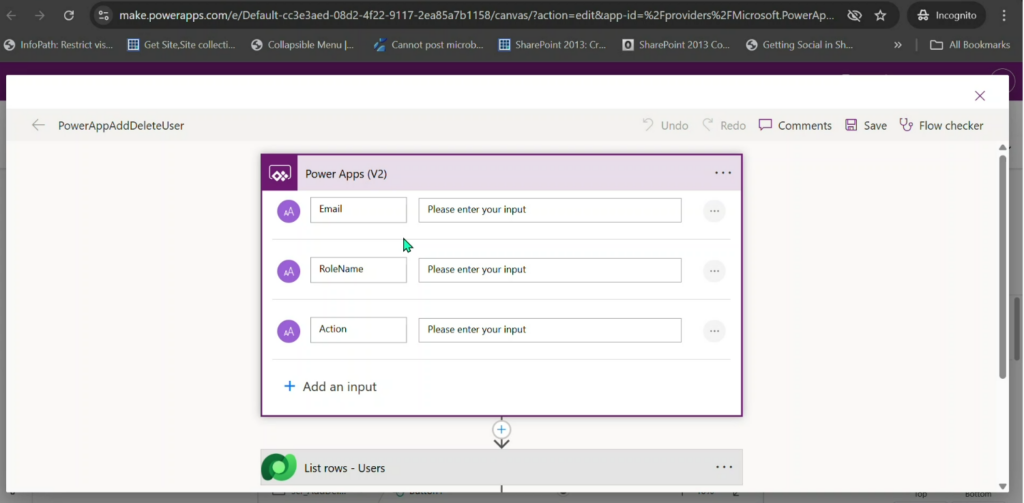Save the flow
This screenshot has width=1024, height=503.
pyautogui.click(x=866, y=125)
